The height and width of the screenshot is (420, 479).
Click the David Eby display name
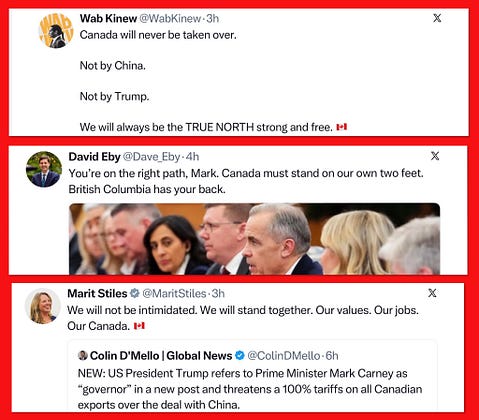pyautogui.click(x=94, y=156)
